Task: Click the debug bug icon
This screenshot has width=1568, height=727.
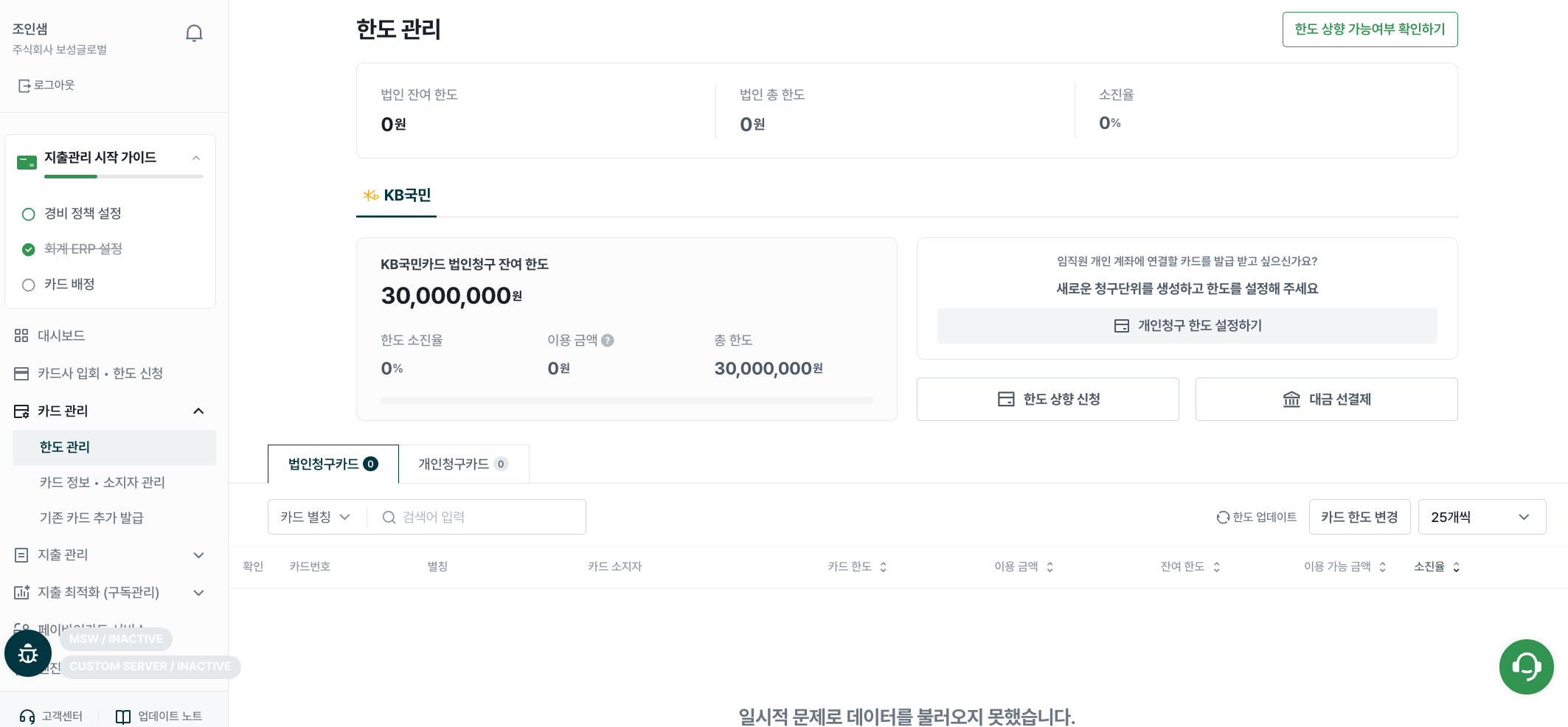Action: click(28, 653)
